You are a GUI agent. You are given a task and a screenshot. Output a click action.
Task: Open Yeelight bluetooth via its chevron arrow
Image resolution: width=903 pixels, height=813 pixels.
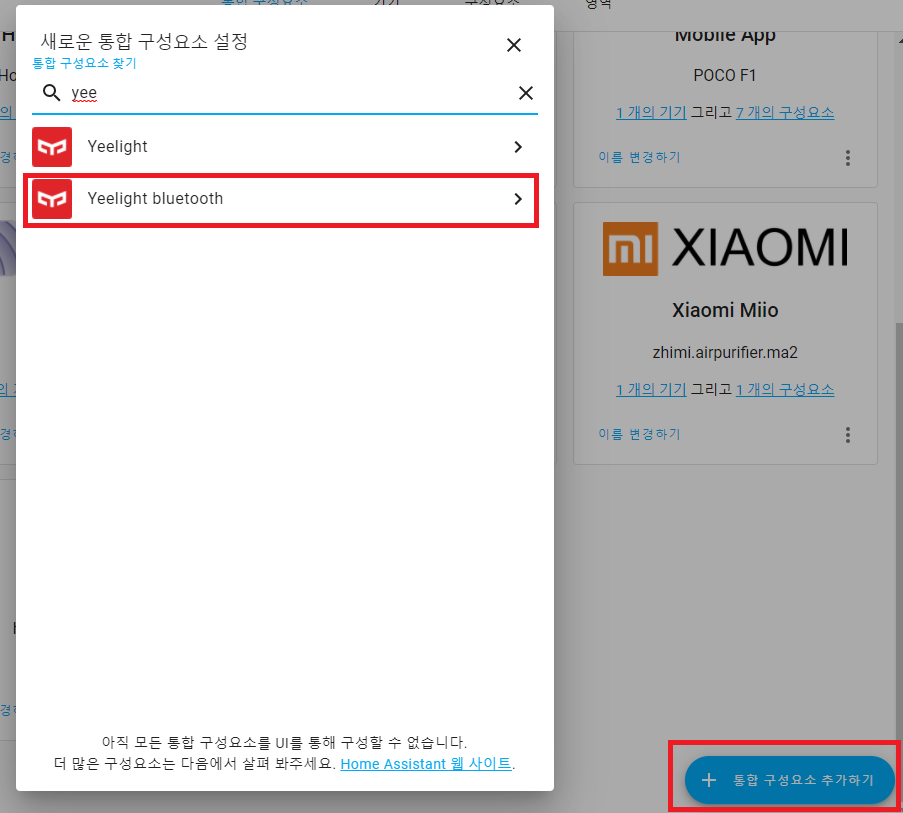click(x=518, y=199)
